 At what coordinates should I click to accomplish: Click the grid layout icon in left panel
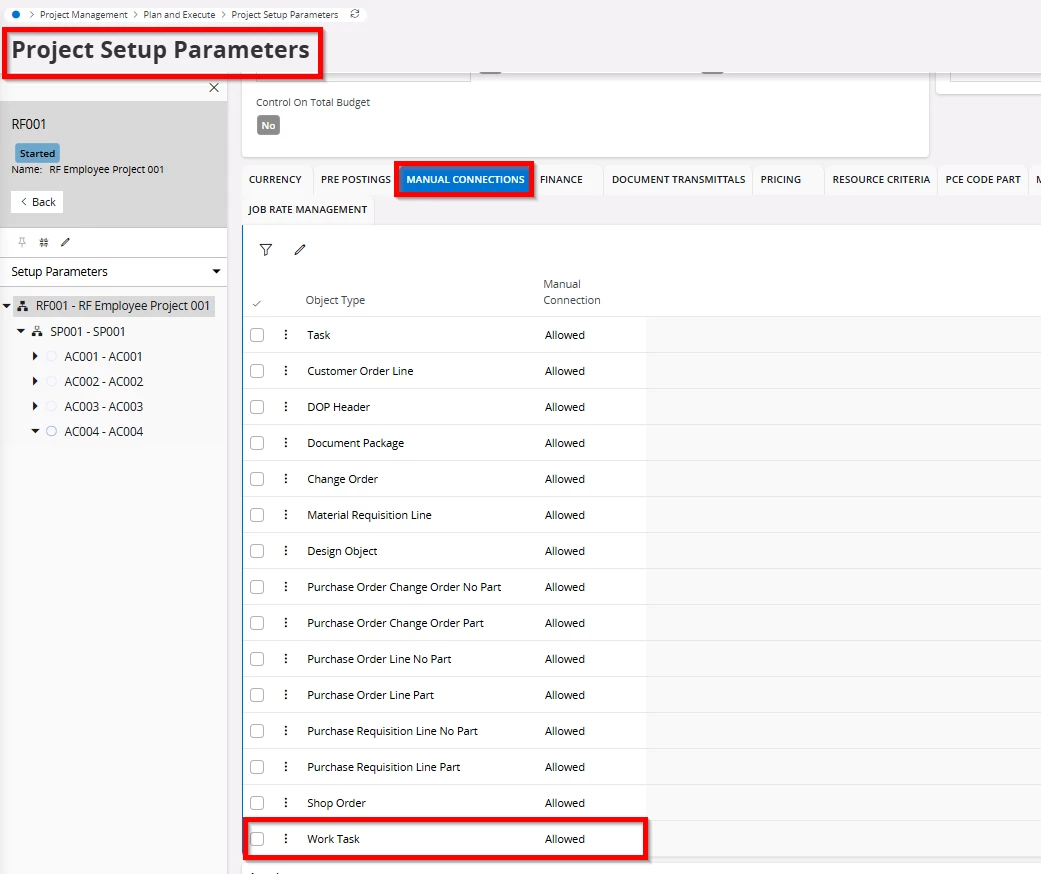click(44, 242)
